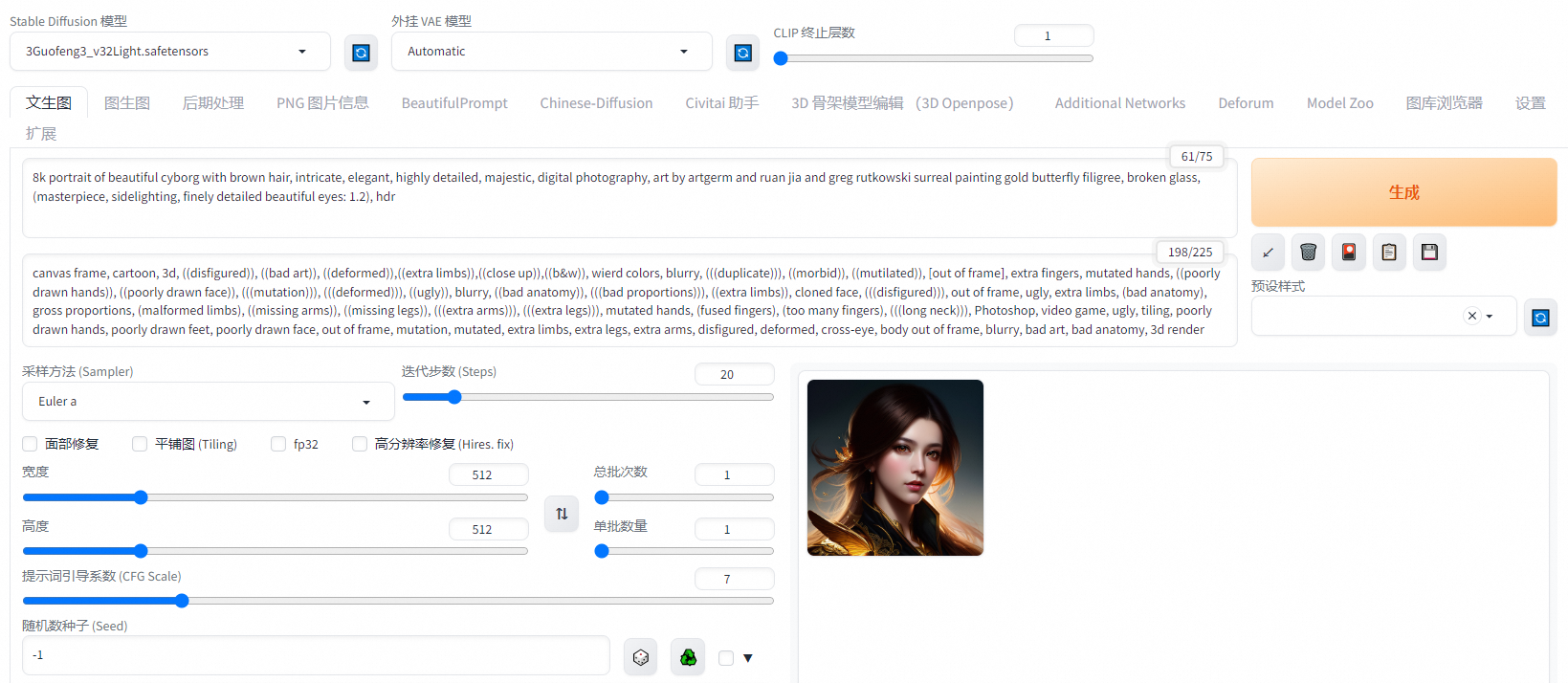Image resolution: width=1568 pixels, height=683 pixels.
Task: Open the 扩展 tab
Action: coord(41,134)
